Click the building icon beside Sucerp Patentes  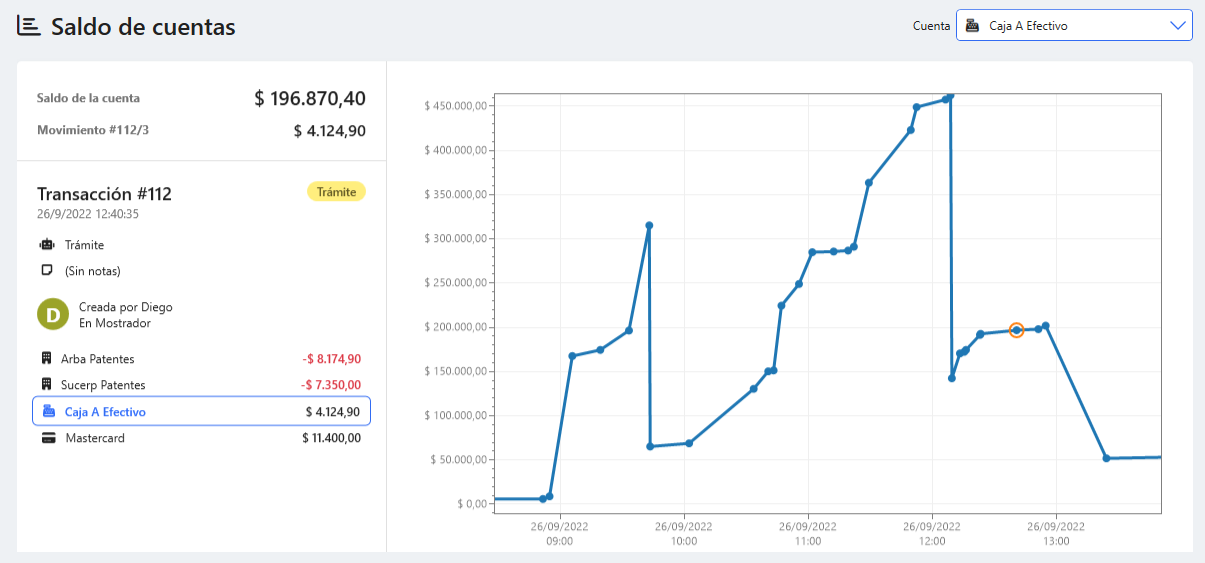(x=46, y=385)
